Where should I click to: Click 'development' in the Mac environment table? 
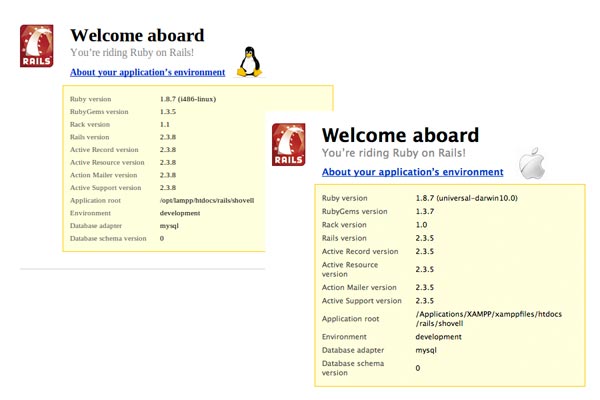point(439,337)
